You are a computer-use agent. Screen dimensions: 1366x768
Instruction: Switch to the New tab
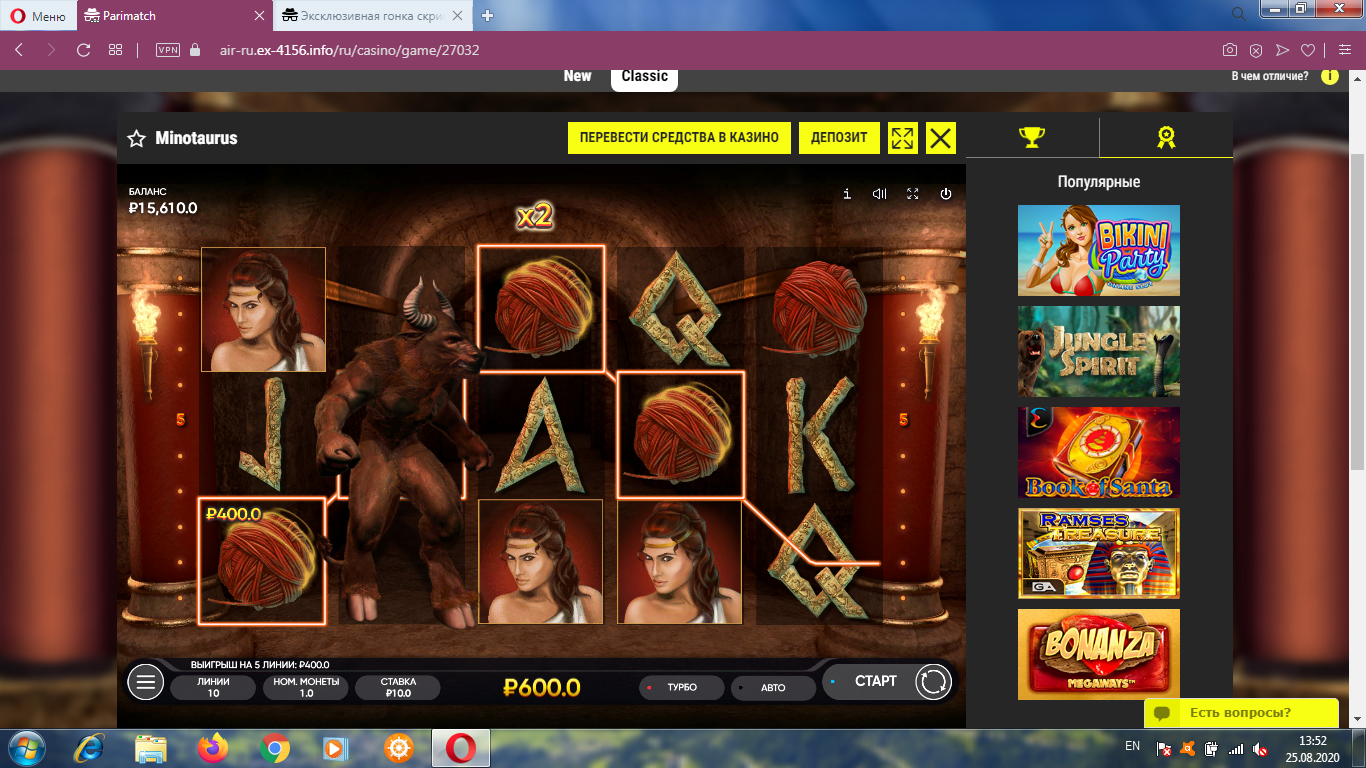pos(577,76)
